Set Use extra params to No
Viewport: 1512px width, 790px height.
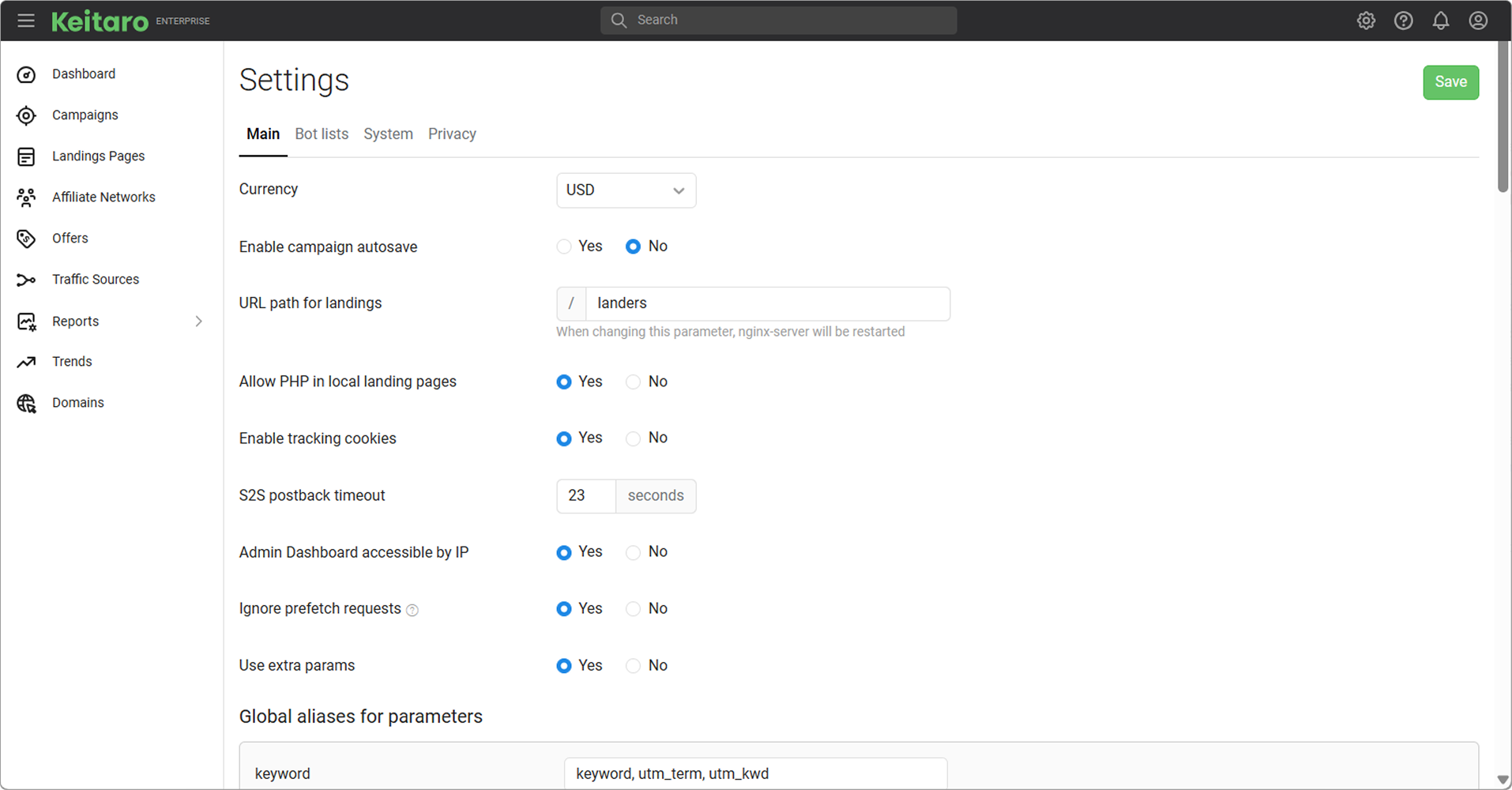(633, 666)
